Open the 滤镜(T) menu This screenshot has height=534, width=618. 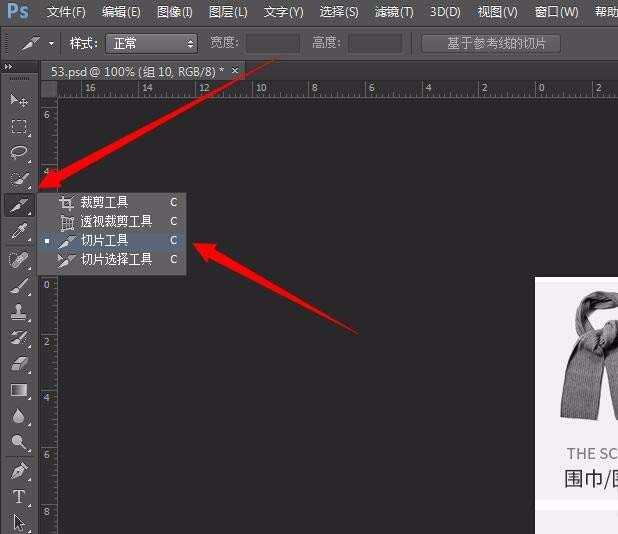(392, 12)
